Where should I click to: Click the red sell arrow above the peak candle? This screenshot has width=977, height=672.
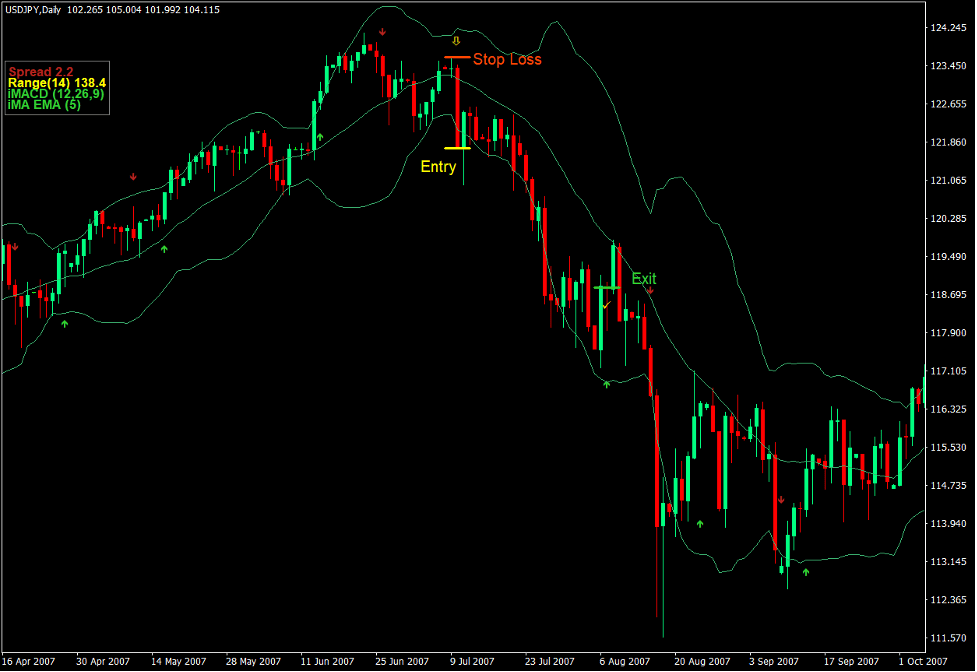(x=380, y=31)
